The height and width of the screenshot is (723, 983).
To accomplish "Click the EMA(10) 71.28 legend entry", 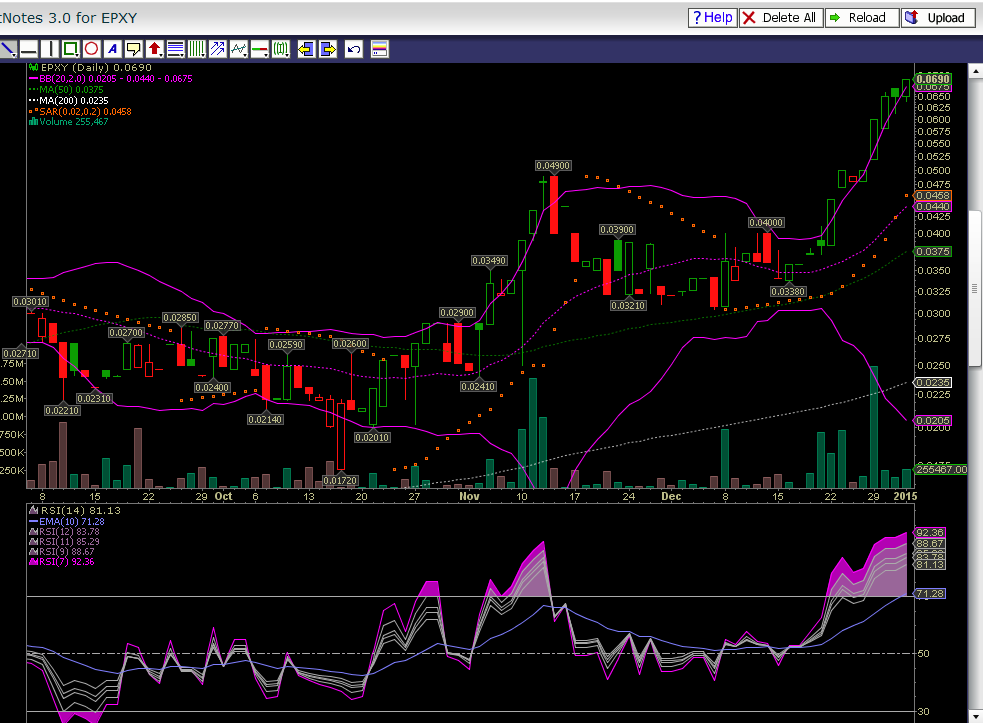I will 68,522.
